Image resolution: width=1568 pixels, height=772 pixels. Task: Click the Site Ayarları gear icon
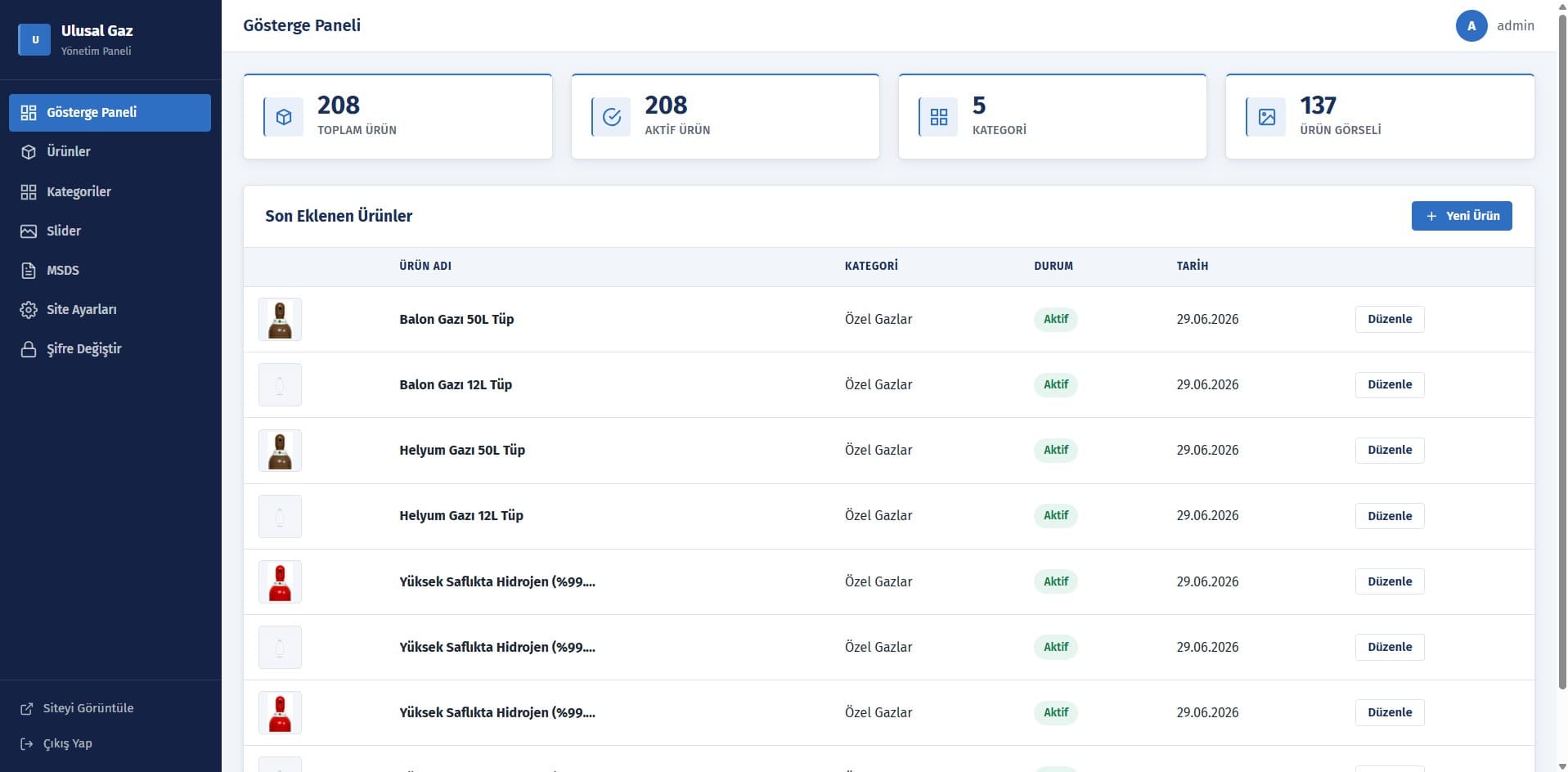[29, 310]
